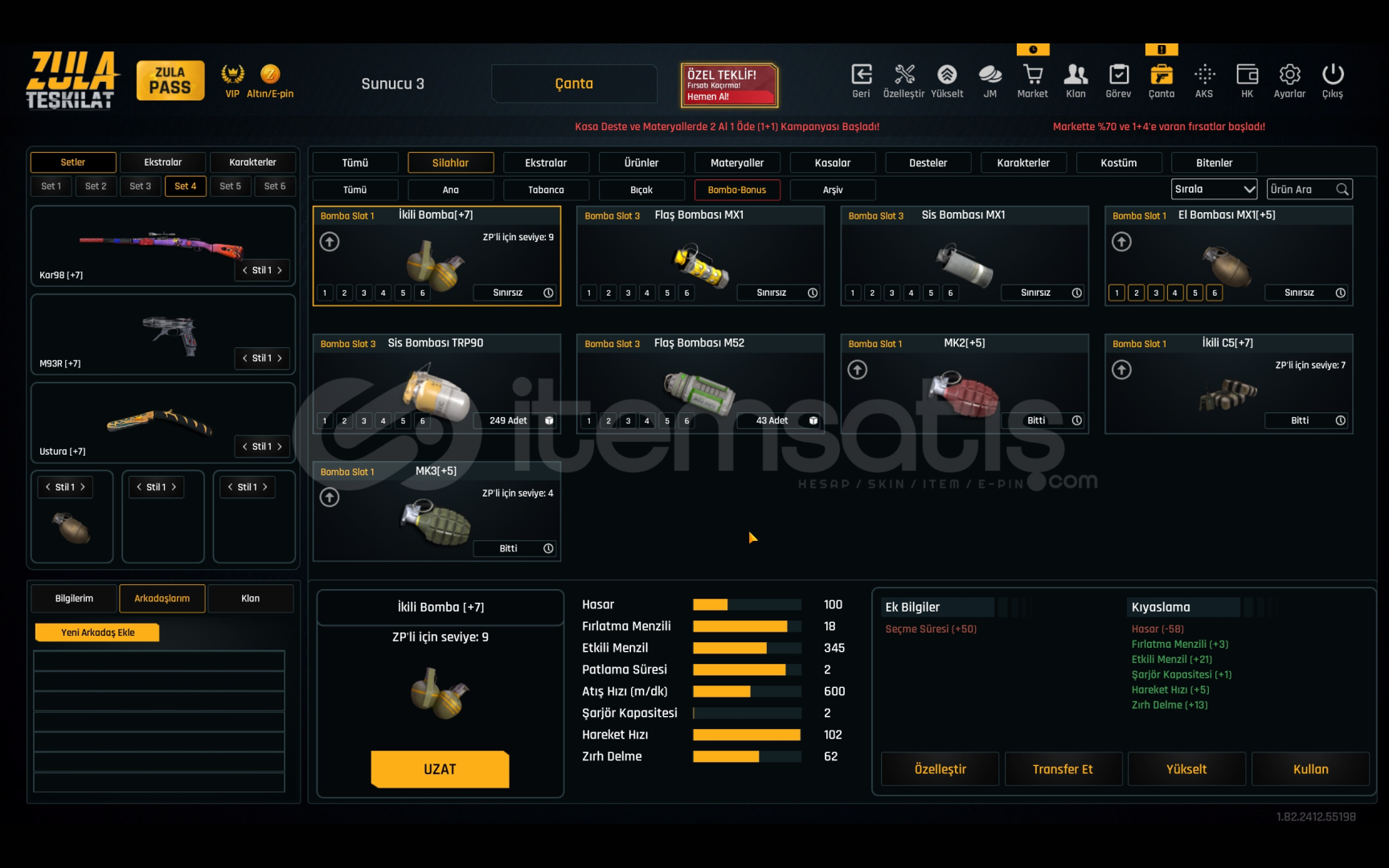Click the search magnifier in Ürün Ara
This screenshot has height=868, width=1389.
click(1342, 190)
